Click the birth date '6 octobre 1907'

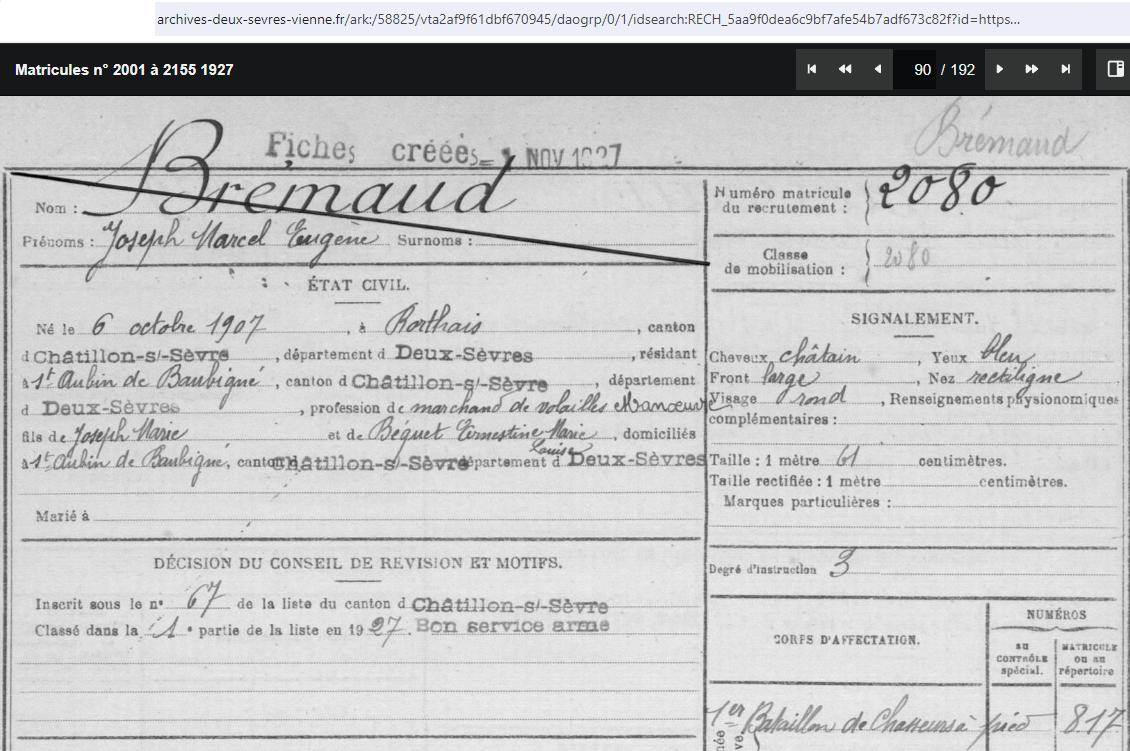tap(177, 326)
